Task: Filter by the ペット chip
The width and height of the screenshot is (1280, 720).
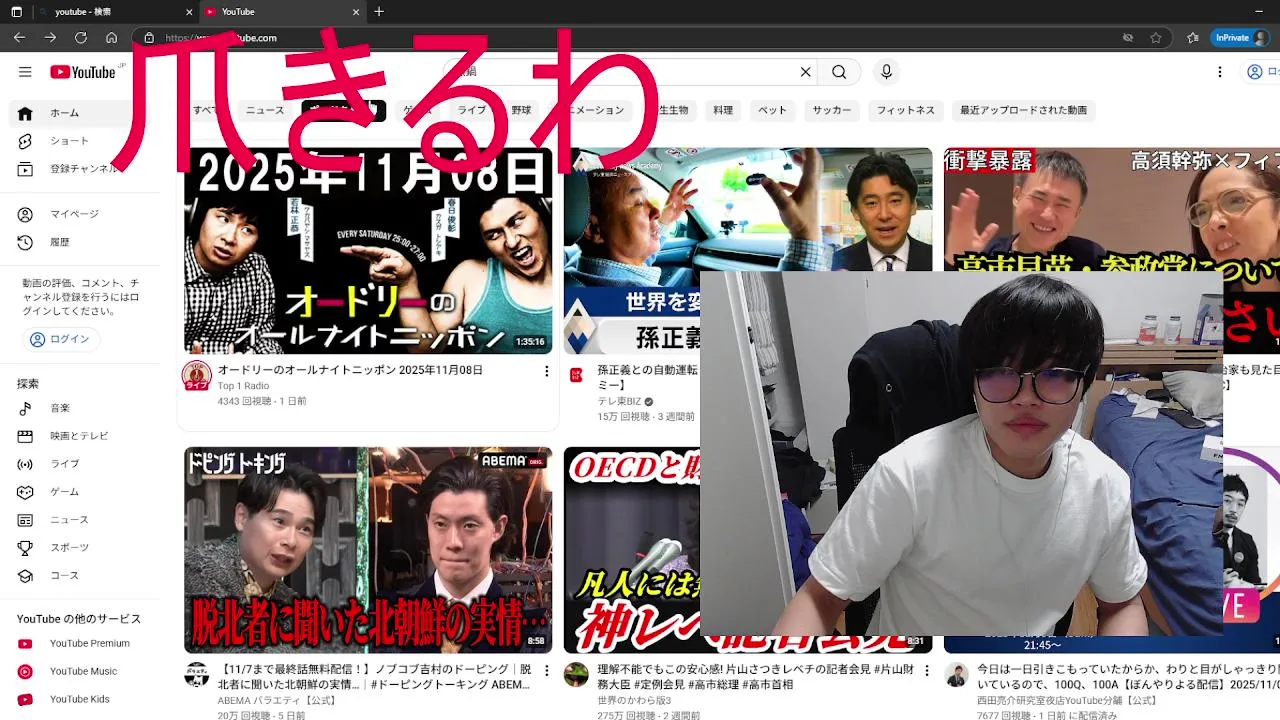Action: (x=772, y=110)
